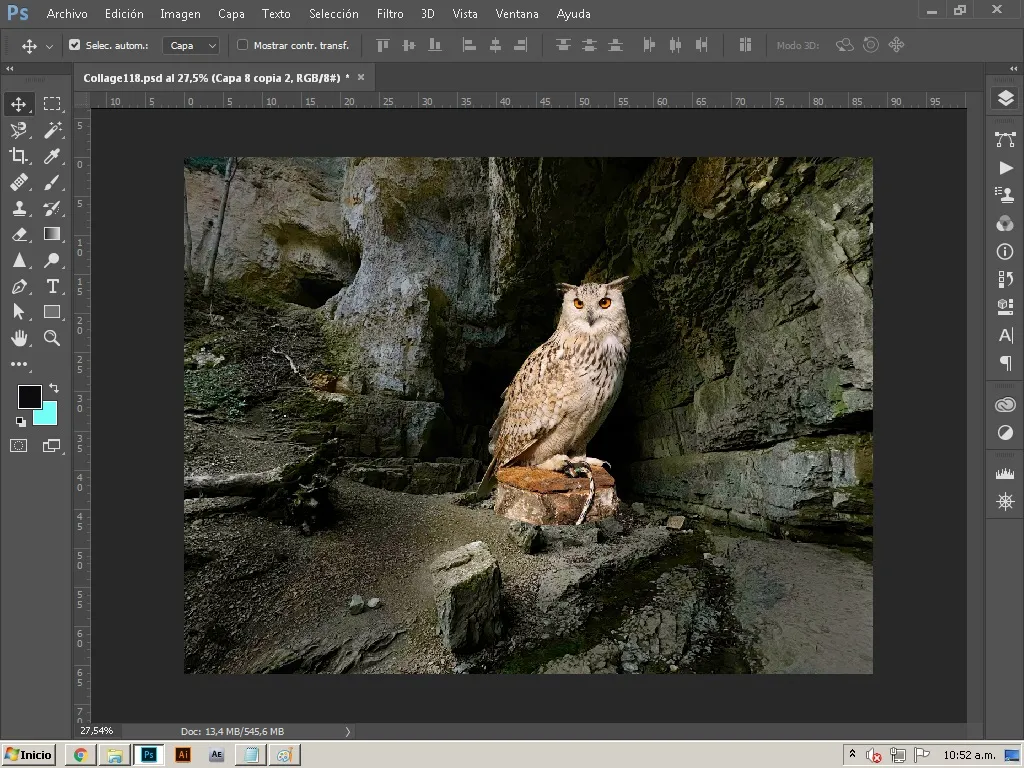This screenshot has height=768, width=1024.
Task: Open the Edición menu
Action: [x=124, y=14]
